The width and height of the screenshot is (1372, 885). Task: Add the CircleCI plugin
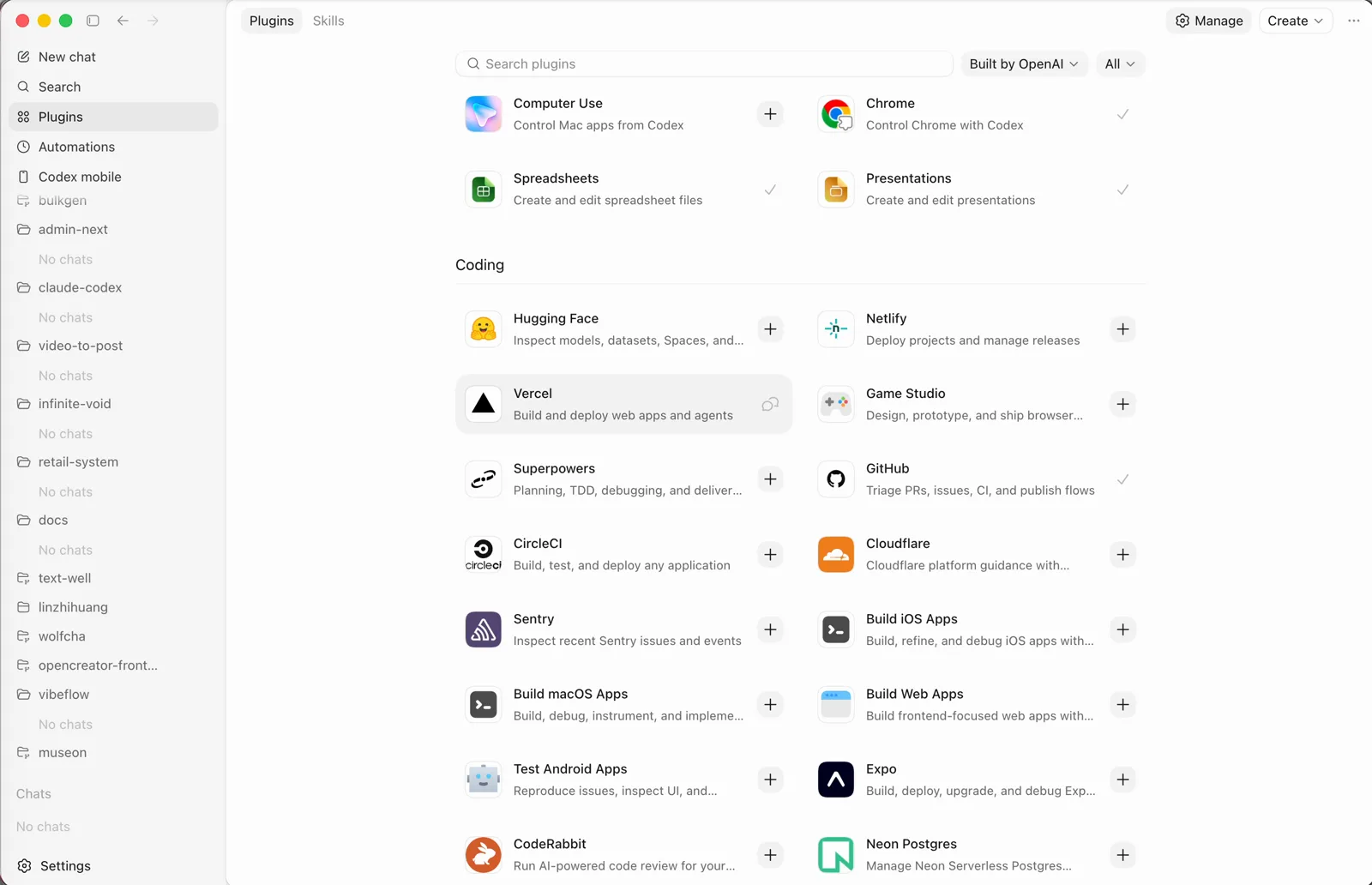pyautogui.click(x=771, y=555)
